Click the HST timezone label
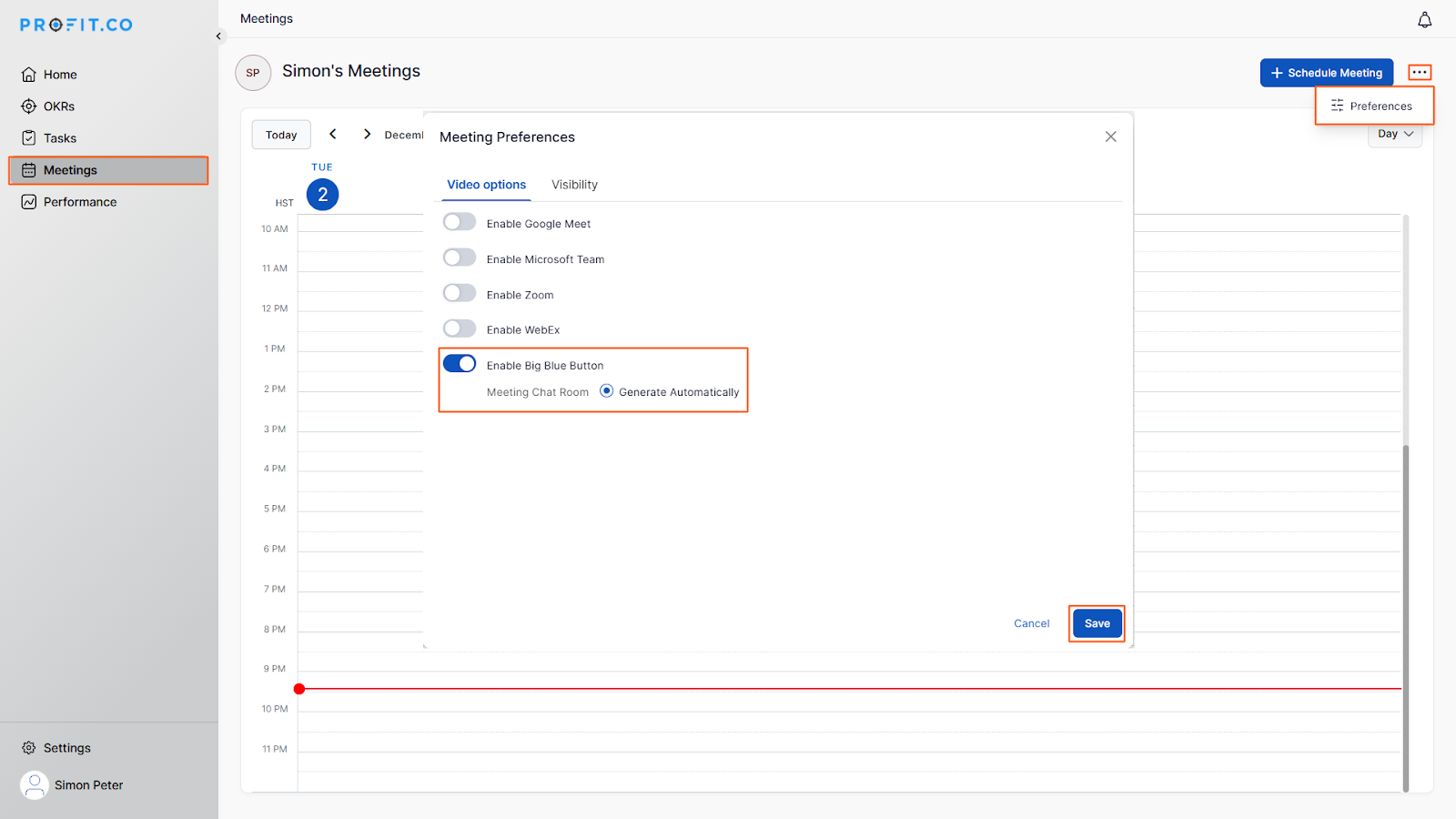 point(285,203)
